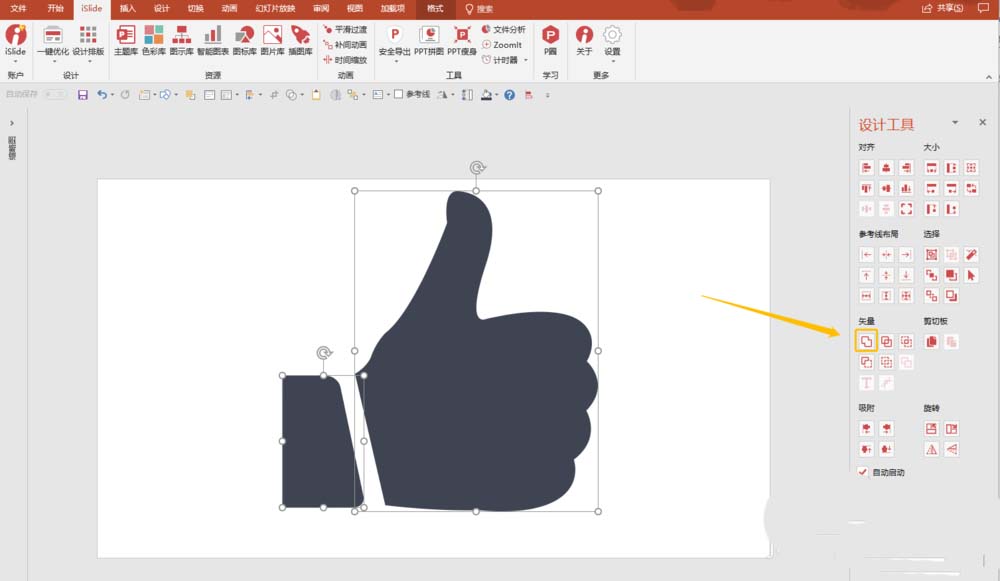Click the 共享 share button
Screen dimensions: 1000x581
pos(943,8)
